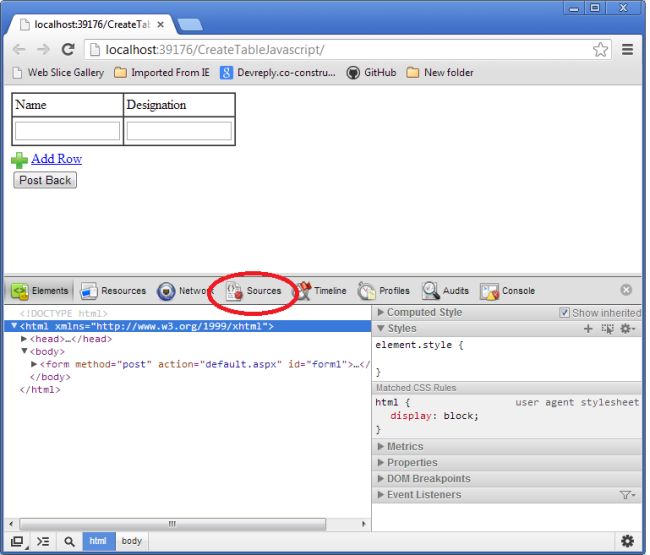Click the address bar URL

(215, 50)
